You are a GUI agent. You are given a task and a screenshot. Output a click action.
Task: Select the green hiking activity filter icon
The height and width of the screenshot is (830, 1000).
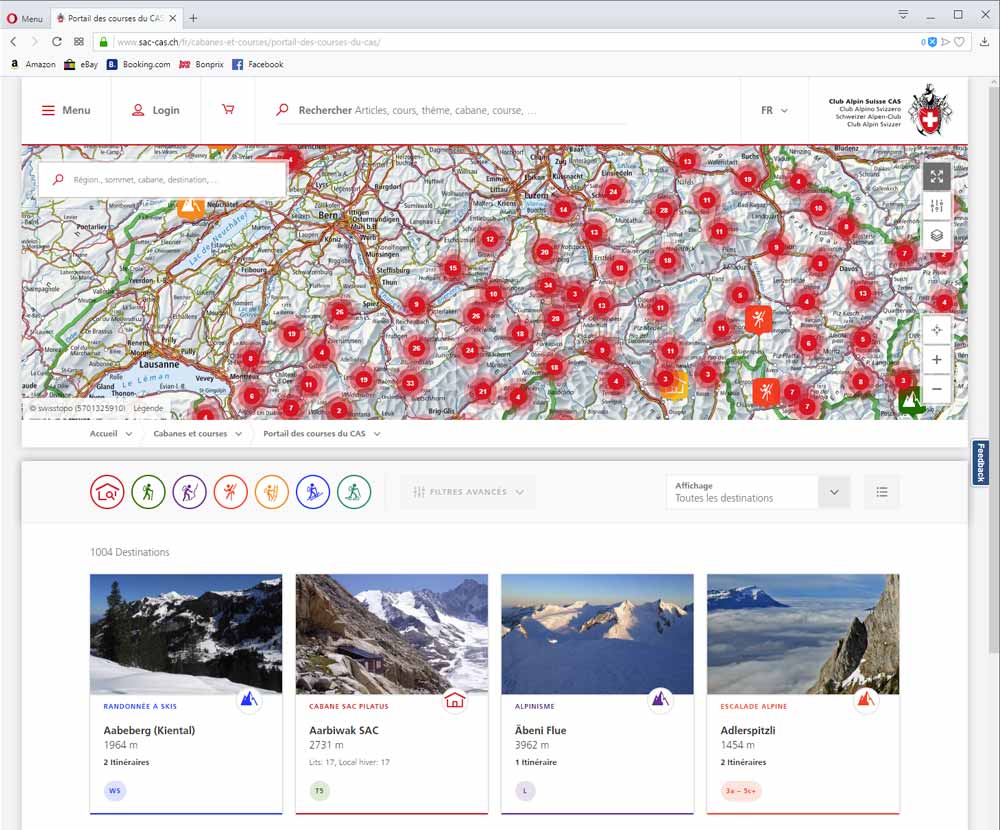pyautogui.click(x=148, y=492)
